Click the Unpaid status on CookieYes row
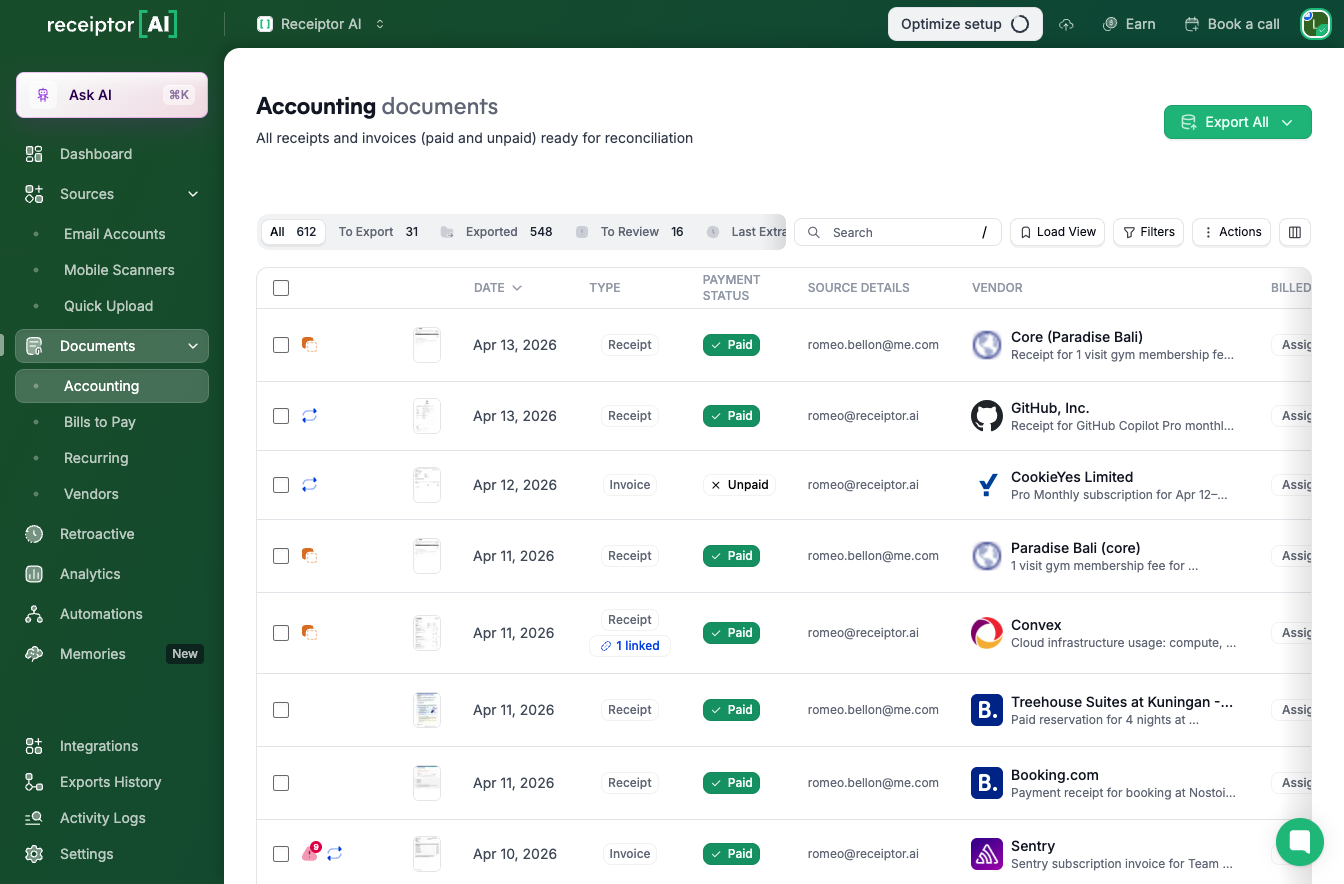The height and width of the screenshot is (884, 1344). [x=739, y=485]
